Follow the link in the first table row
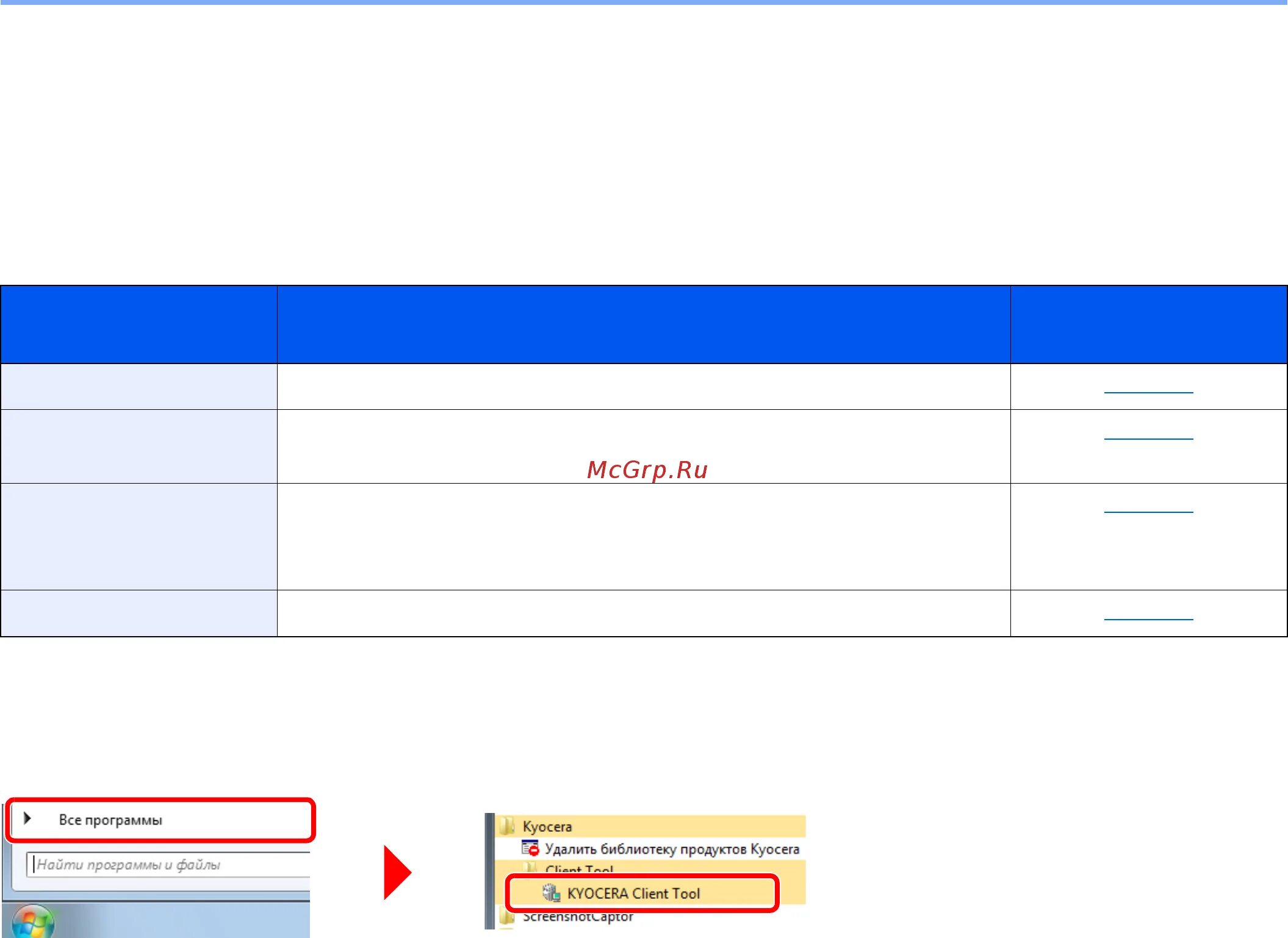This screenshot has width=1288, height=938. (x=1148, y=388)
